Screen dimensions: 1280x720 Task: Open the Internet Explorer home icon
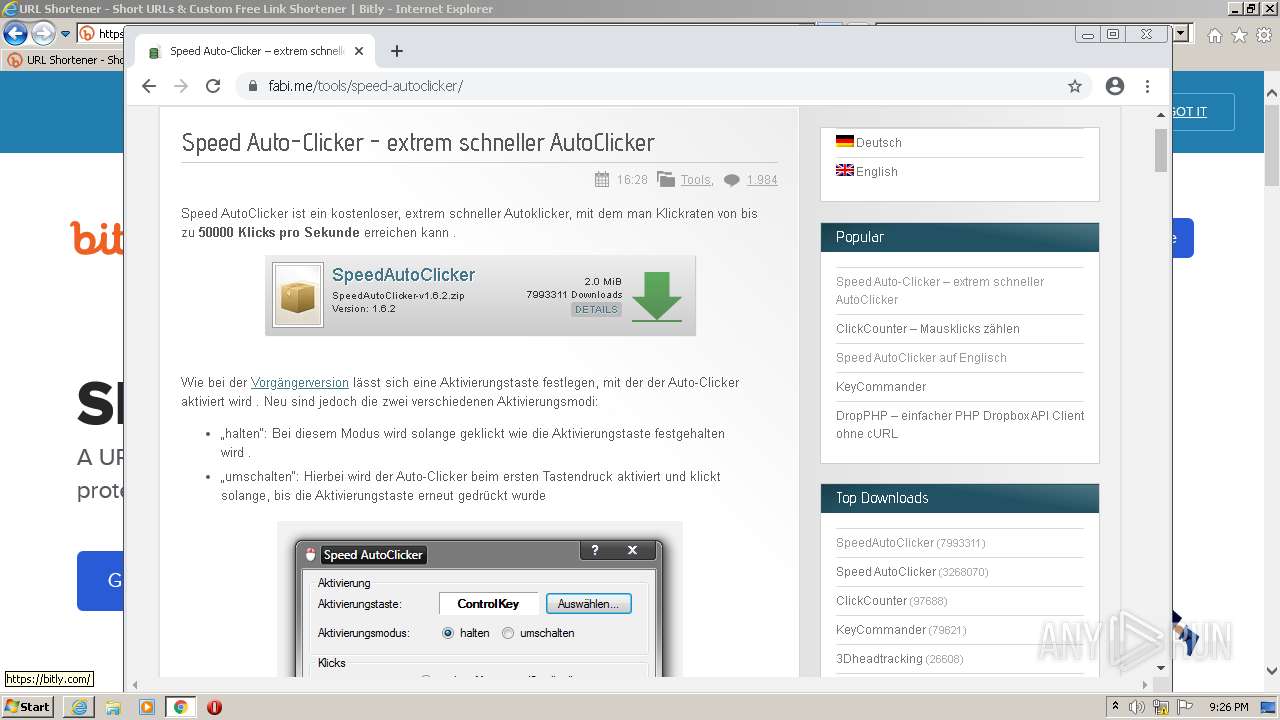(1214, 35)
